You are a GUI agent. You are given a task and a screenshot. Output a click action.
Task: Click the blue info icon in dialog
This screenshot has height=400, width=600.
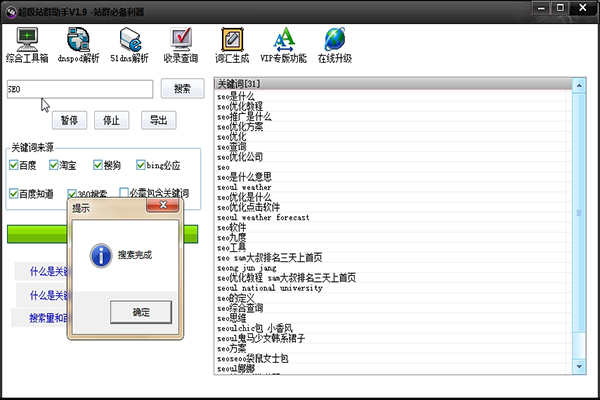coord(101,256)
